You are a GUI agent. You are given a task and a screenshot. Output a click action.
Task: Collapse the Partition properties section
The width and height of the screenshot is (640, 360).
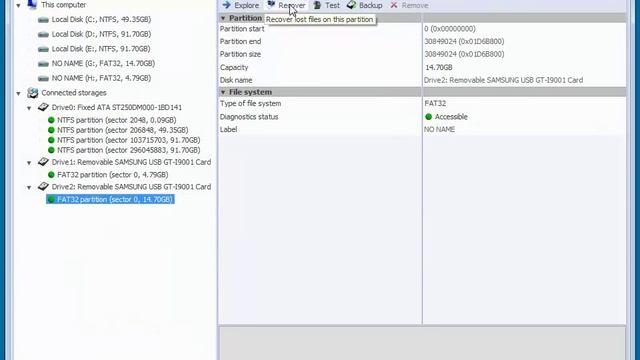click(x=223, y=18)
